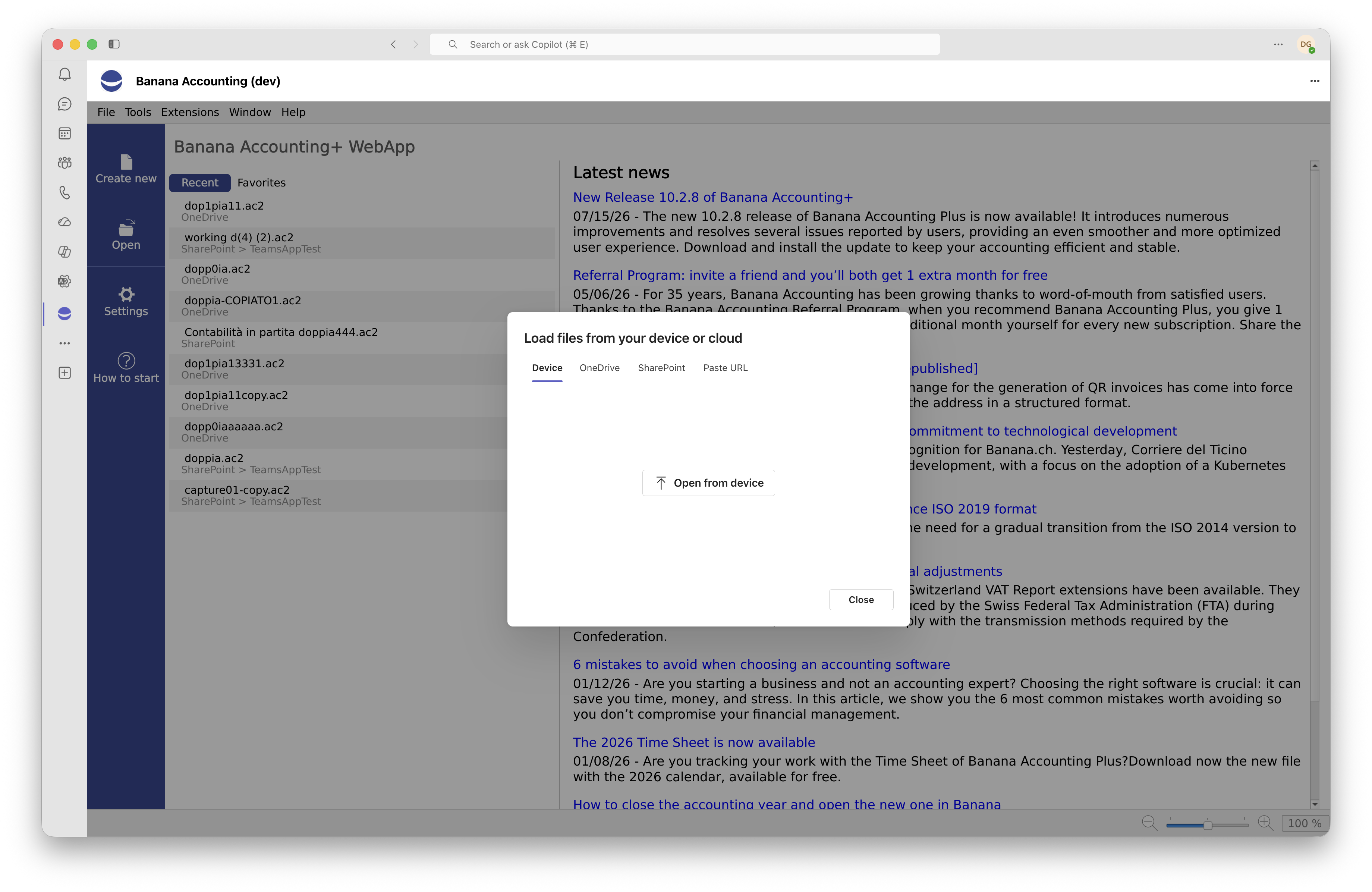Open the Calendar icon in Teams sidebar

64,133
